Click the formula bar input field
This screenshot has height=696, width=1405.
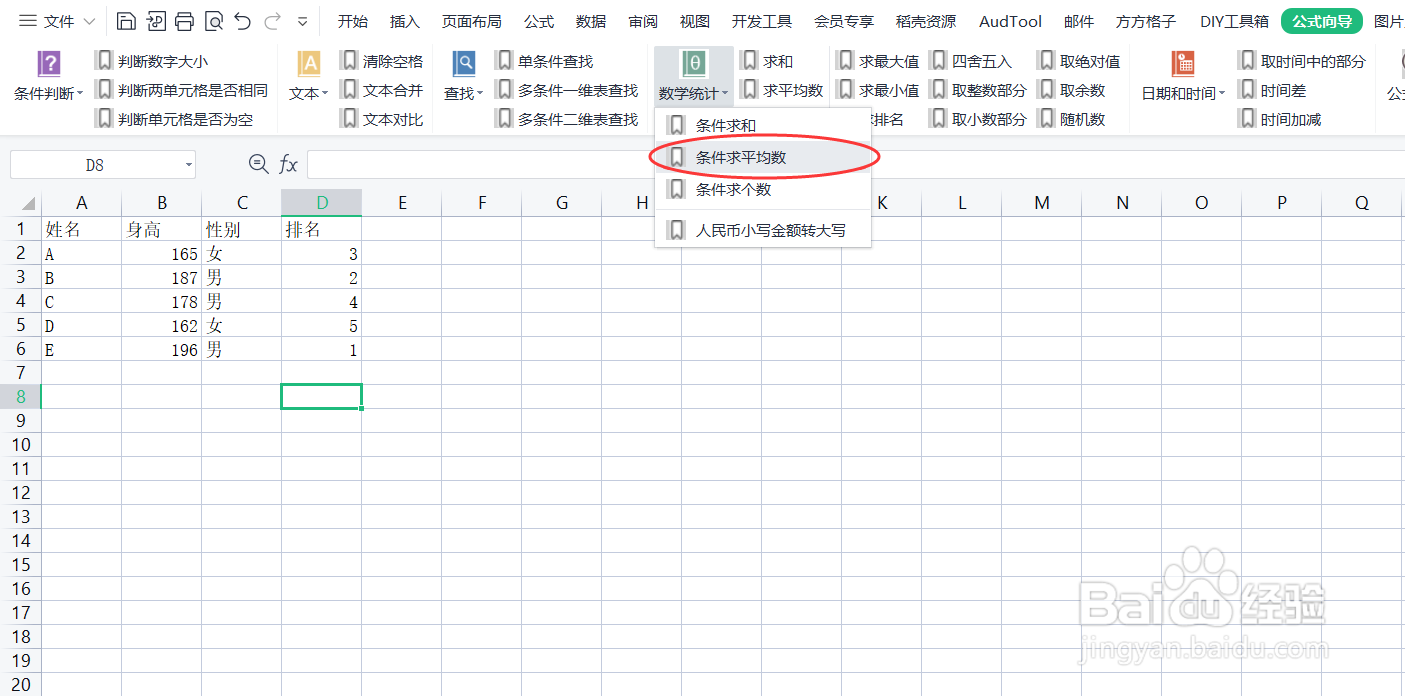pos(600,164)
